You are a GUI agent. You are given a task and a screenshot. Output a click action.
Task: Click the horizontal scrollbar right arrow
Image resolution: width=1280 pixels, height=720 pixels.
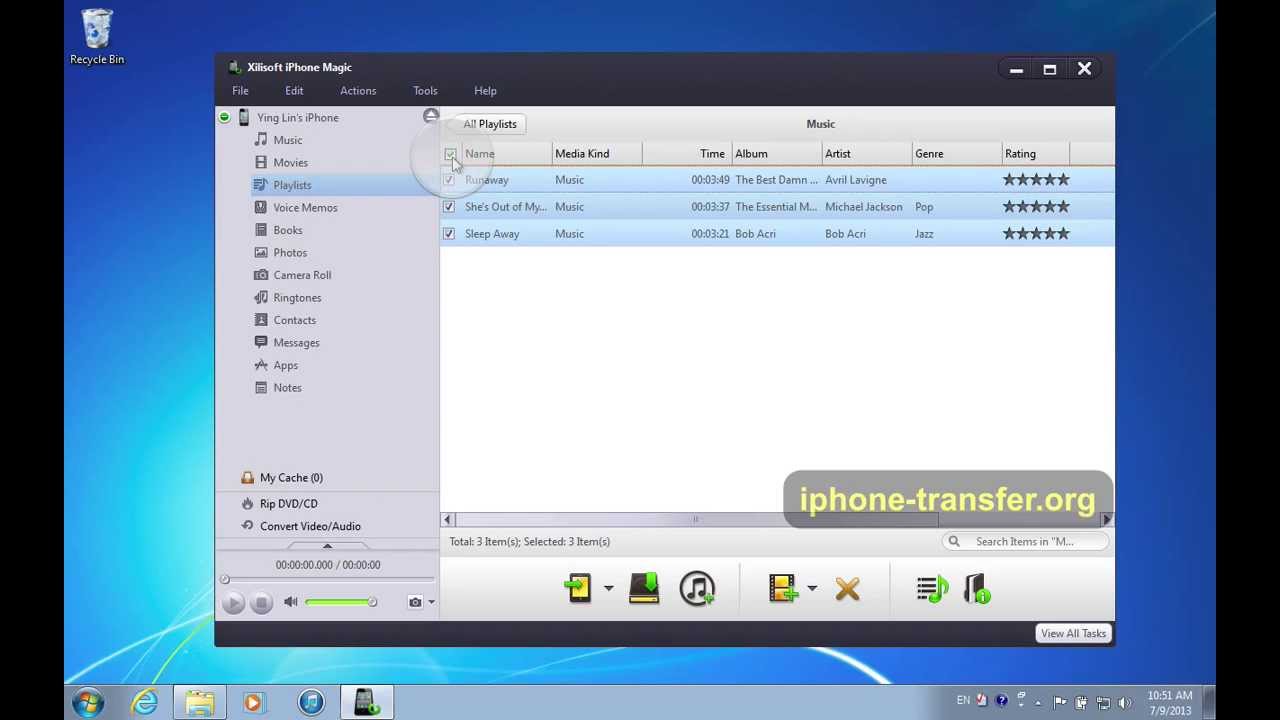[x=1106, y=520]
